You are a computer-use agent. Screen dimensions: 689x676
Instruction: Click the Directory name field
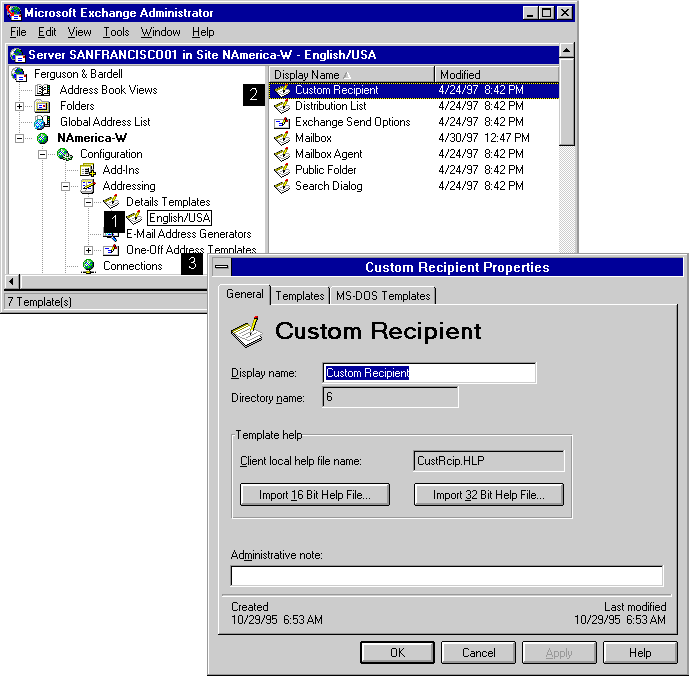pos(390,397)
